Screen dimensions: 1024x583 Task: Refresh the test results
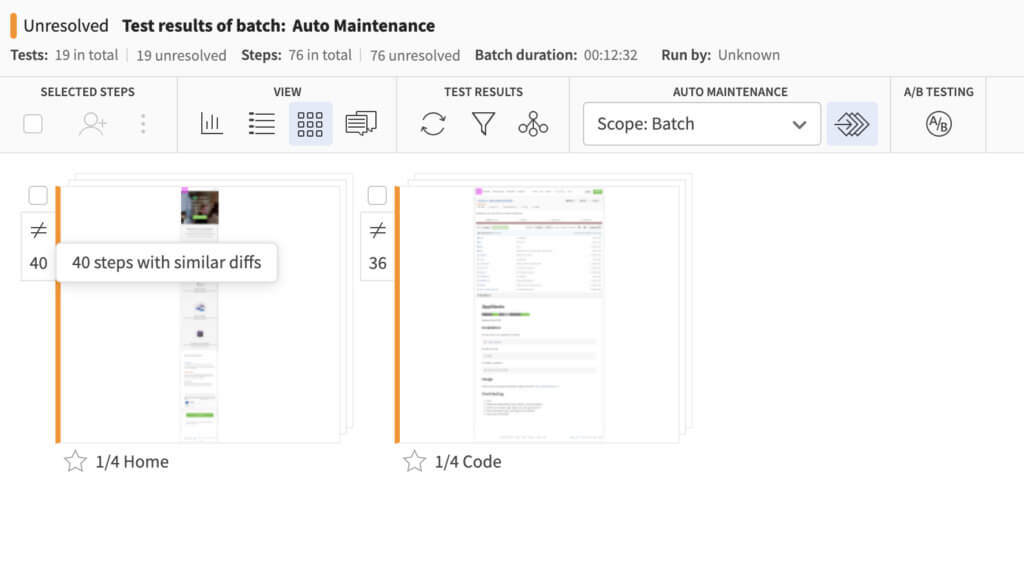pyautogui.click(x=433, y=124)
